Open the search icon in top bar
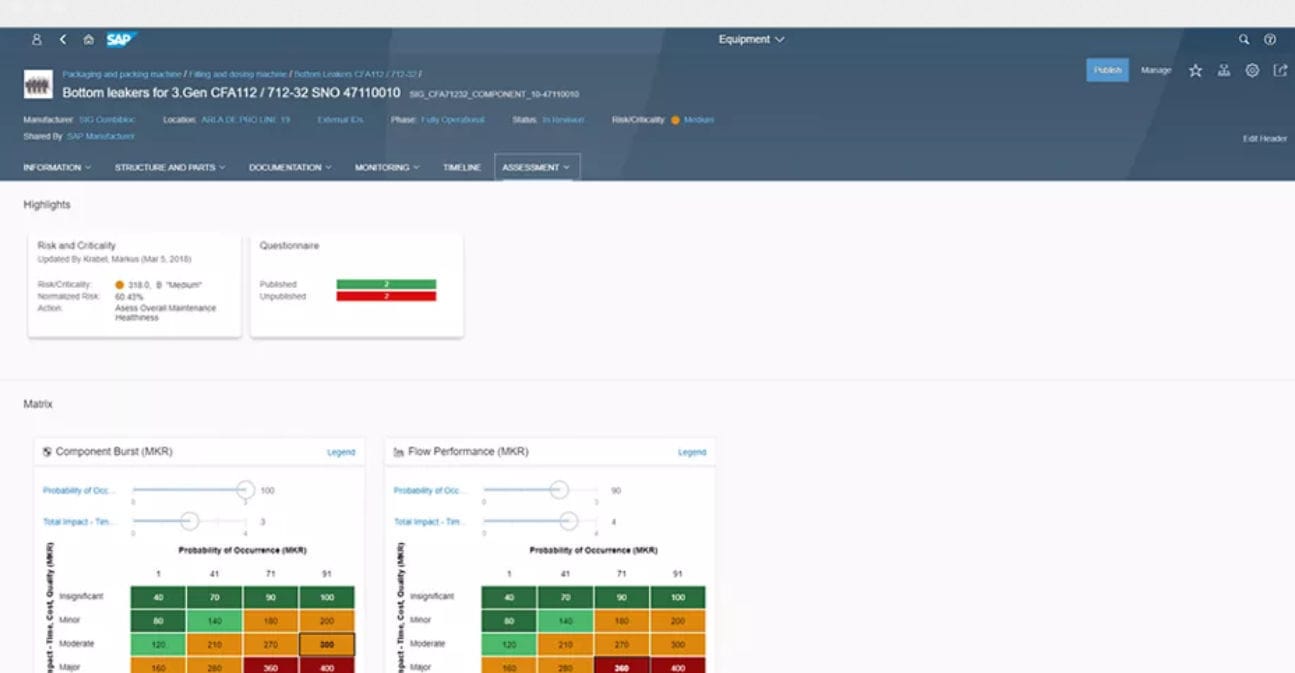This screenshot has width=1295, height=673. (1243, 39)
